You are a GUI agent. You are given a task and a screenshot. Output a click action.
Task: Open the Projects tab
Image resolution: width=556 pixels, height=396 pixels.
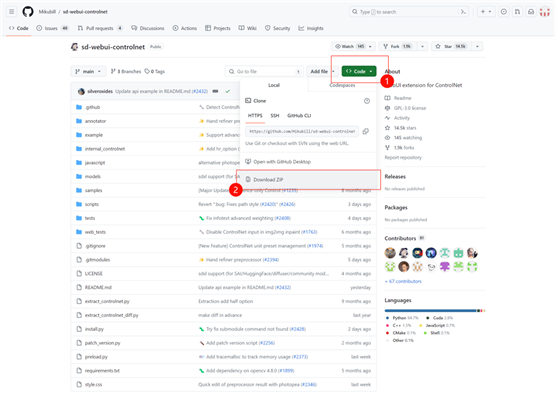[x=218, y=28]
